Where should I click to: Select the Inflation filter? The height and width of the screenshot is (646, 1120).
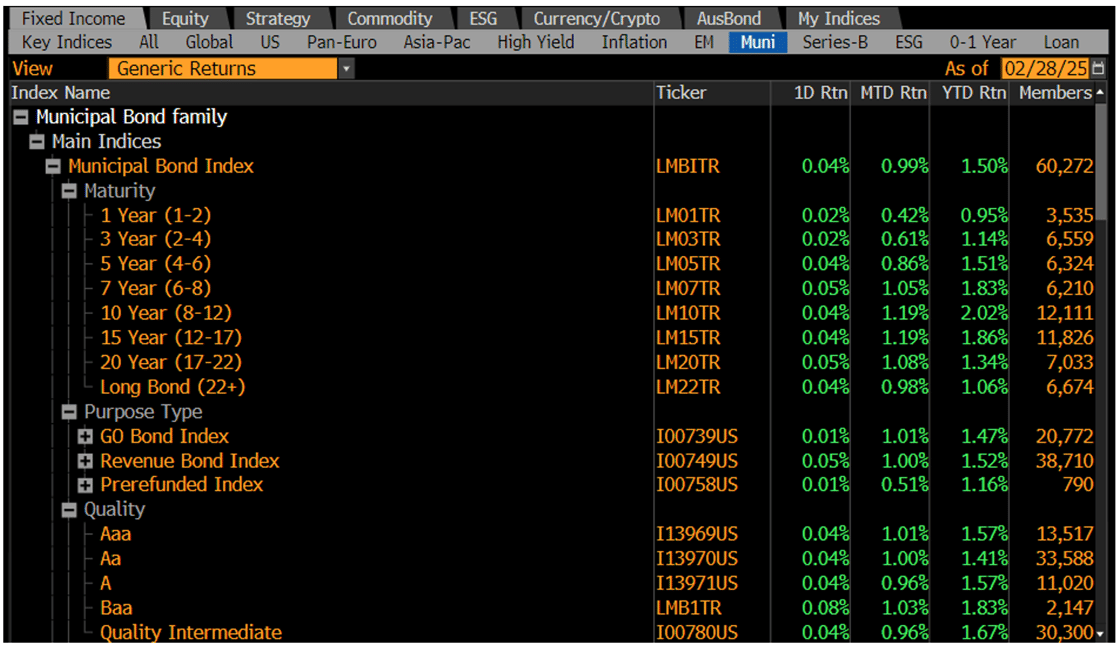(634, 42)
